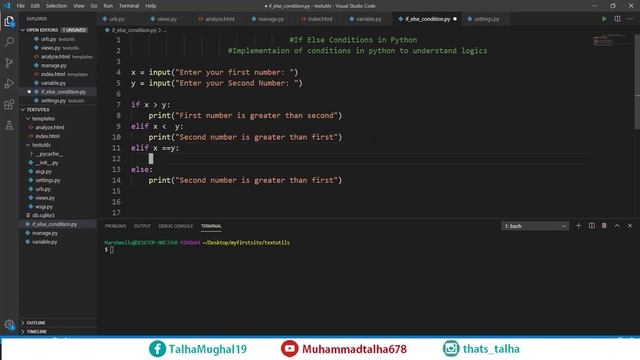Open the Selection menu
640x360 pixels.
click(56, 6)
